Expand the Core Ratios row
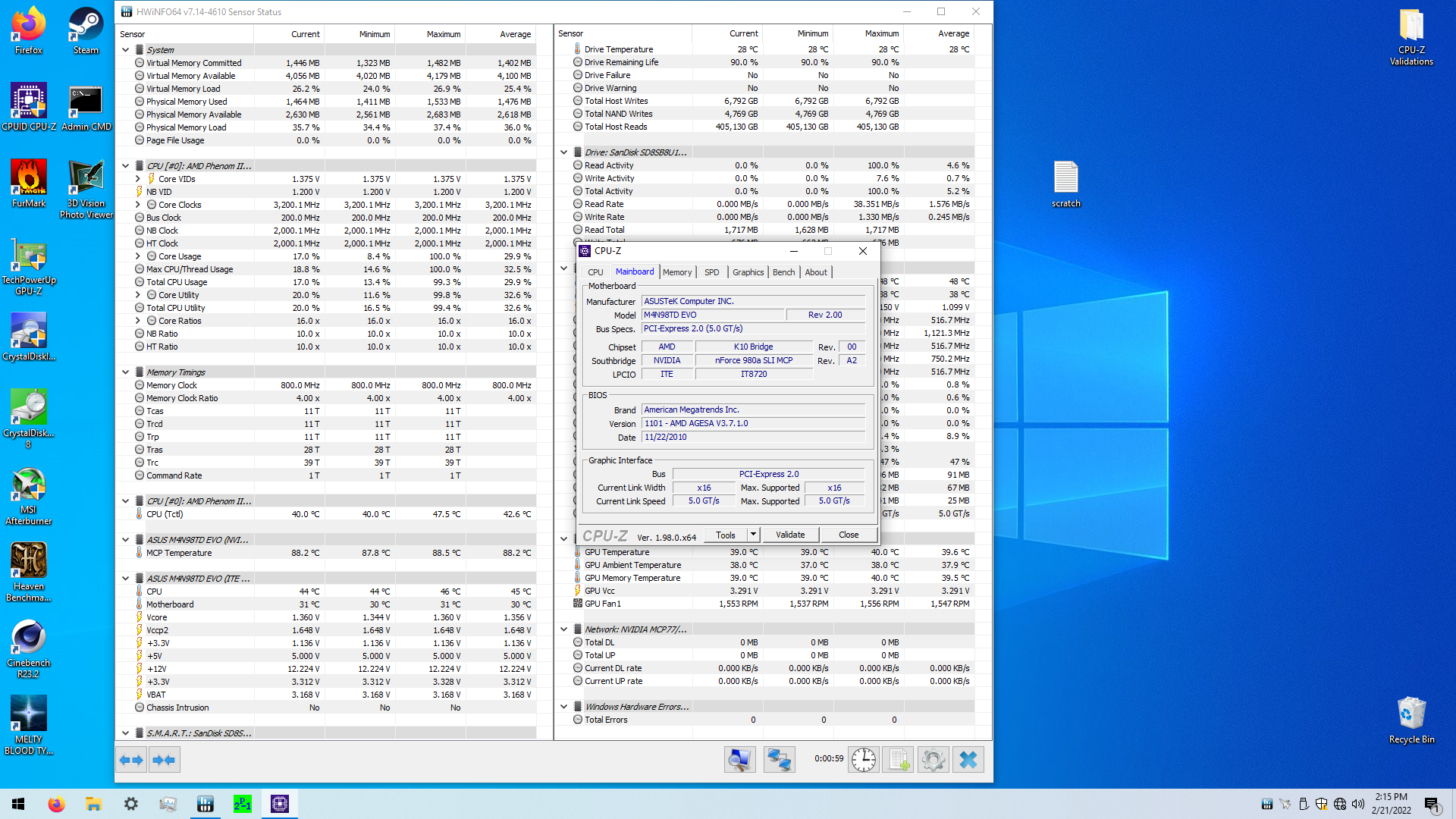 [x=138, y=321]
